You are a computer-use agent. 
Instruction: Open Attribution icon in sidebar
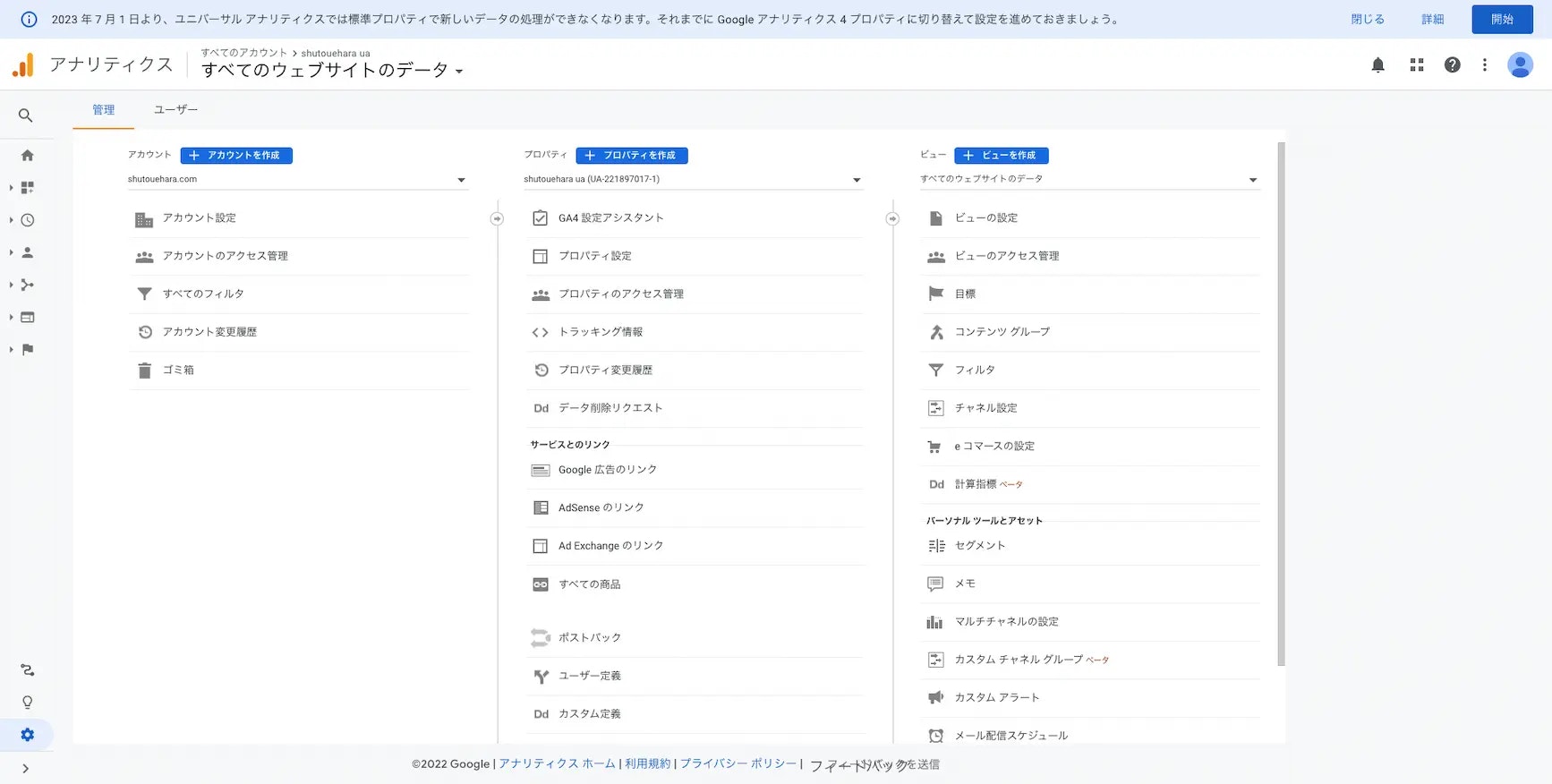pos(28,669)
